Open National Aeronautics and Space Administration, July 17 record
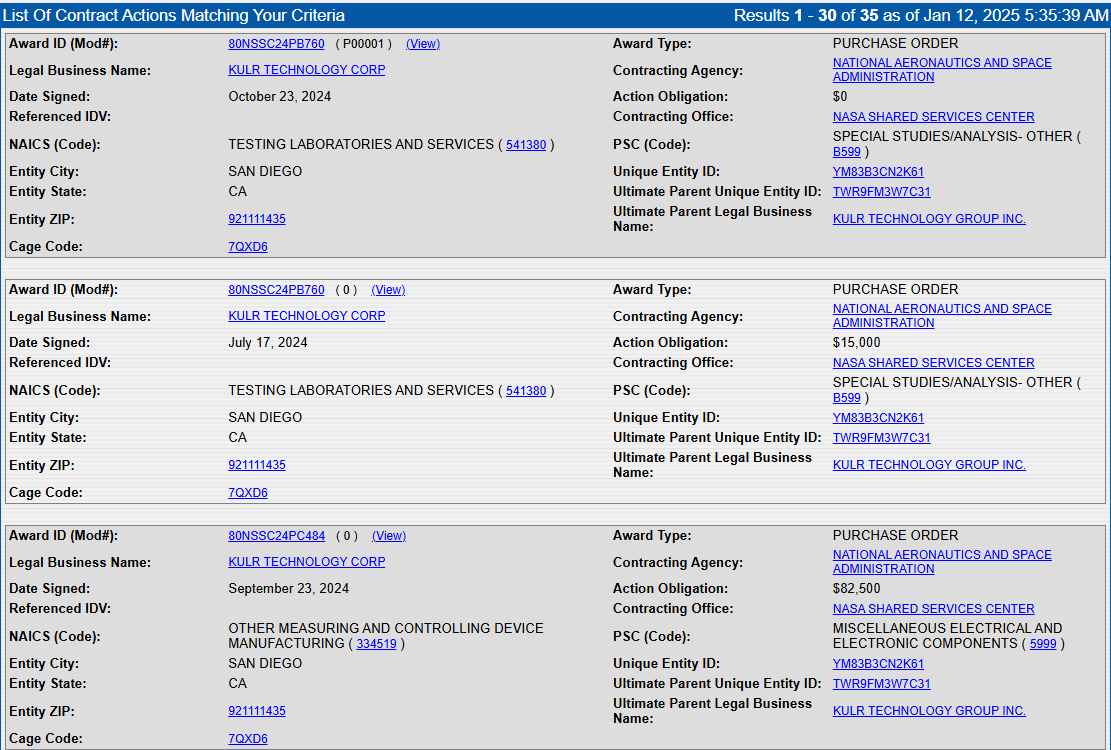Image resolution: width=1111 pixels, height=750 pixels. [941, 316]
